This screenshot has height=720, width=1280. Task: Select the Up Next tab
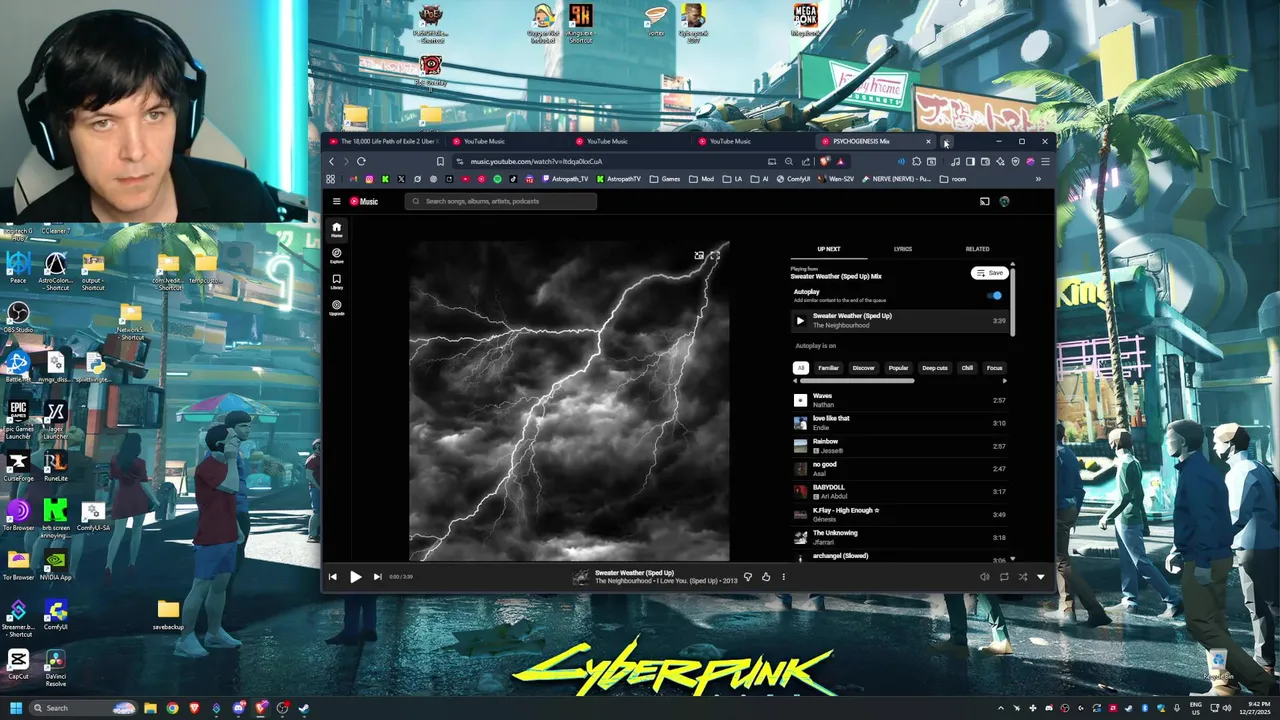coord(829,249)
